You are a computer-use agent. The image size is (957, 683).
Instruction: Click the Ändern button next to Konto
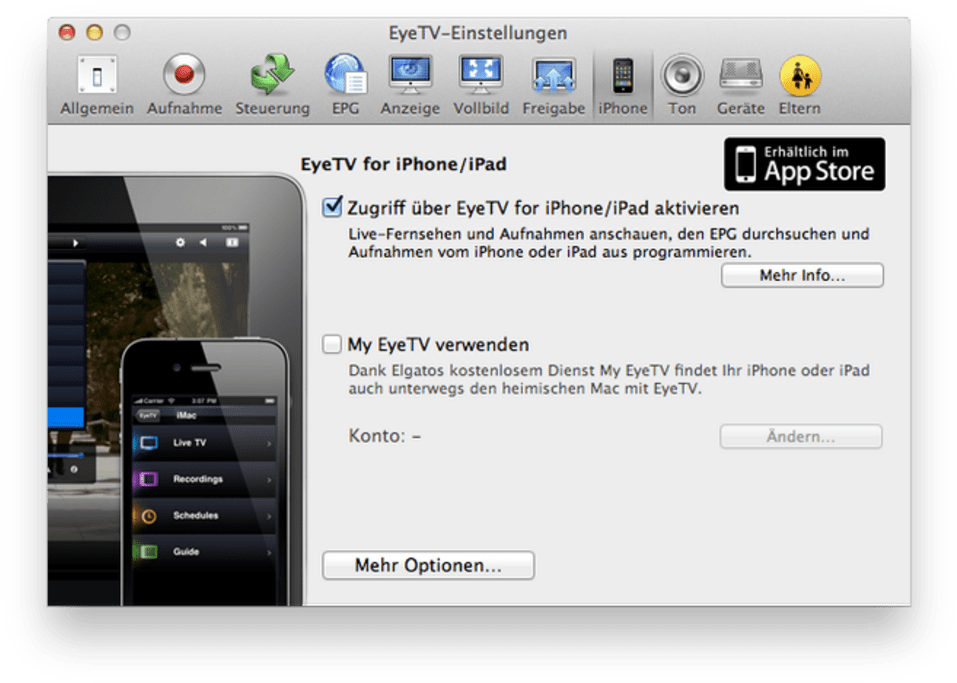point(800,436)
